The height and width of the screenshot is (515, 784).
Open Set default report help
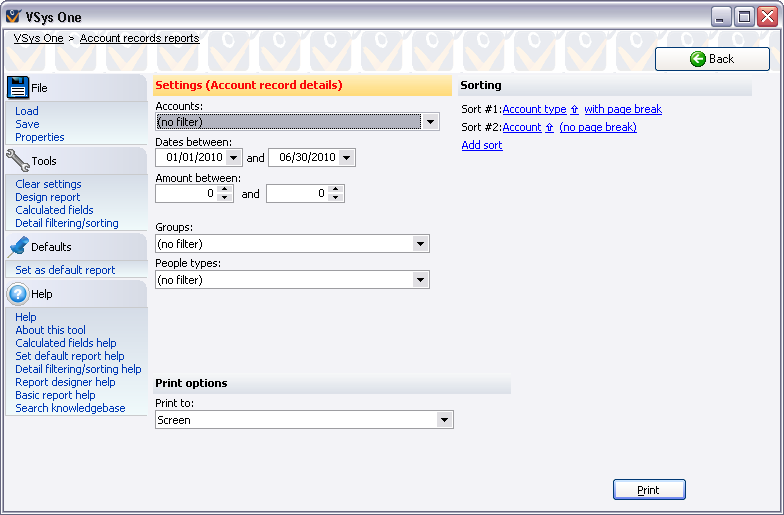70,356
